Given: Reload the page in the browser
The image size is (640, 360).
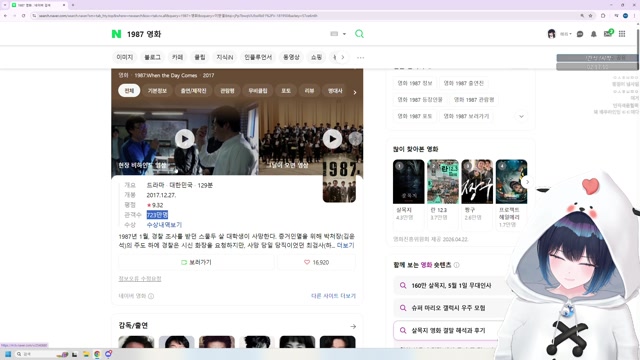Looking at the screenshot, I should coord(23,16).
